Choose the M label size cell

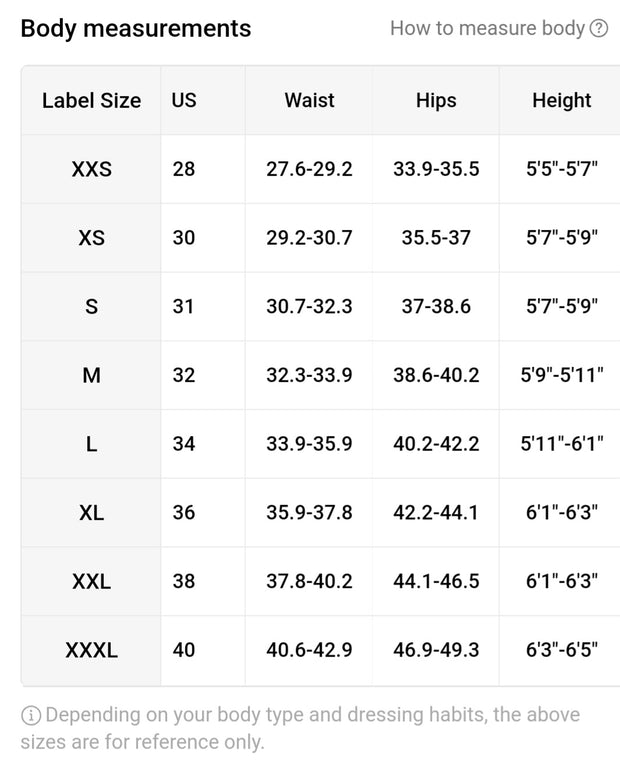(91, 375)
